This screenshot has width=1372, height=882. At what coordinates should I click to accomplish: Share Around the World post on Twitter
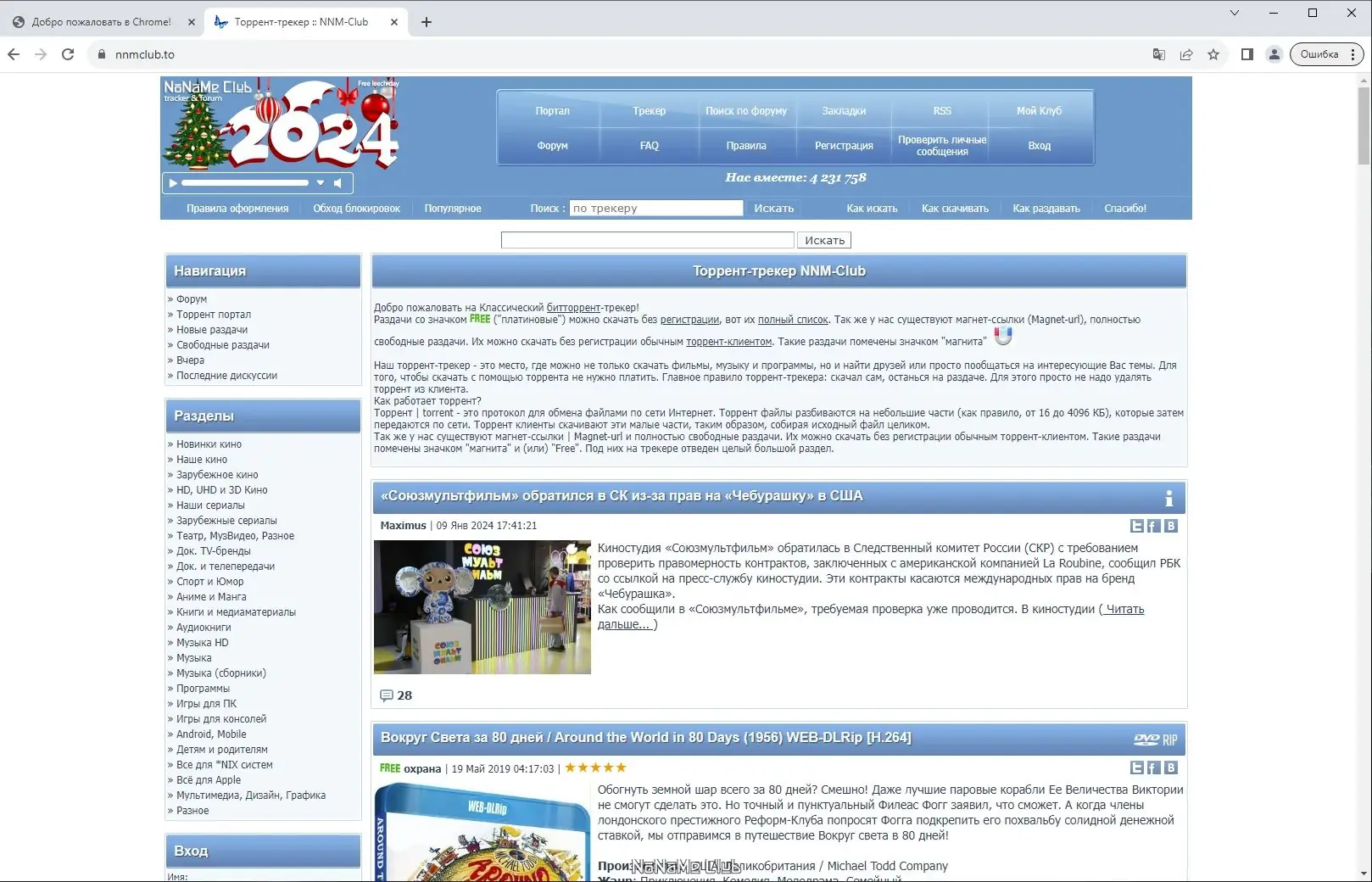click(x=1137, y=768)
